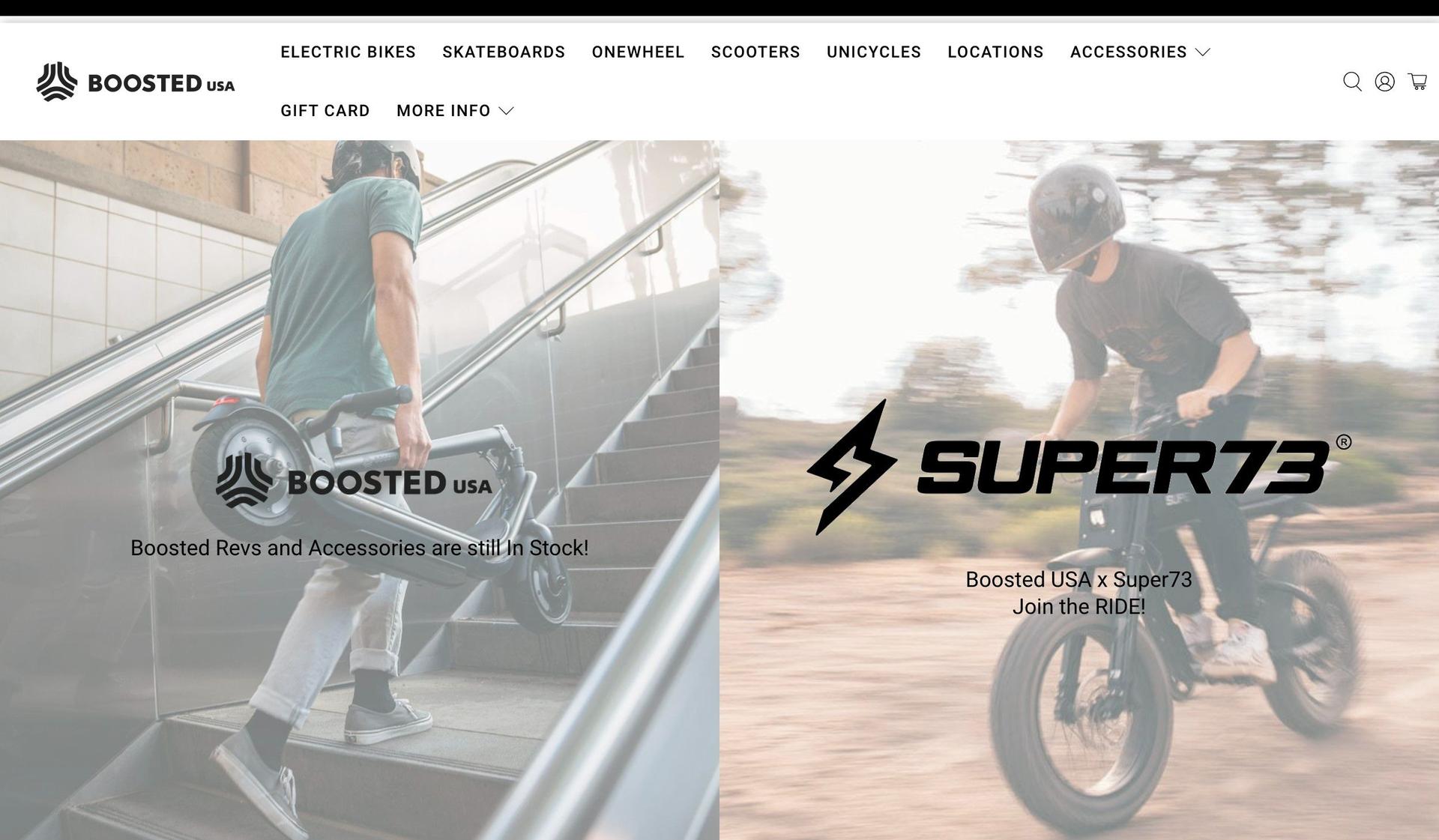Select the ONEWHEEL tab
Screen dimensions: 1439x840
[638, 52]
